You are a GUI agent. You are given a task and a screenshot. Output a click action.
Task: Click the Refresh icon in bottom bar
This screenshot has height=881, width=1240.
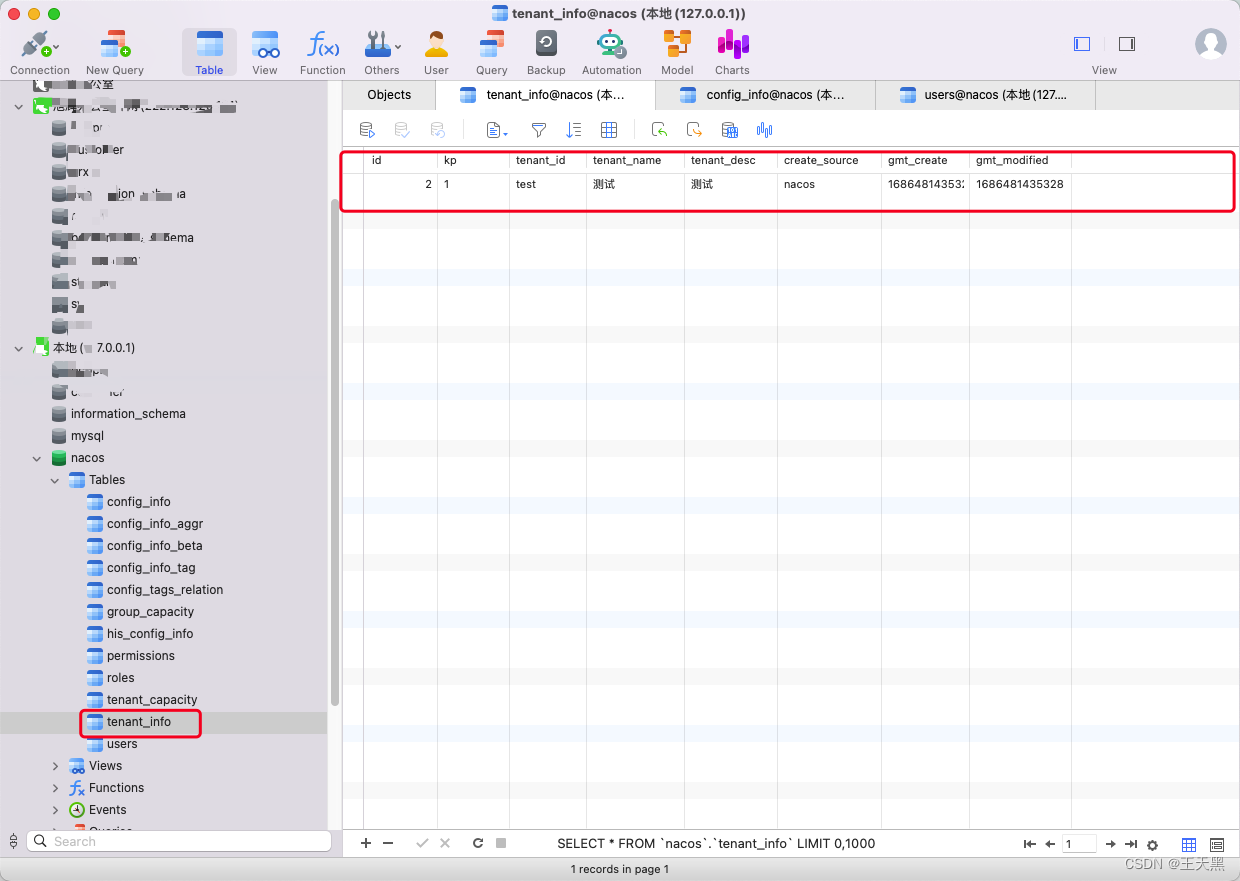(x=478, y=843)
